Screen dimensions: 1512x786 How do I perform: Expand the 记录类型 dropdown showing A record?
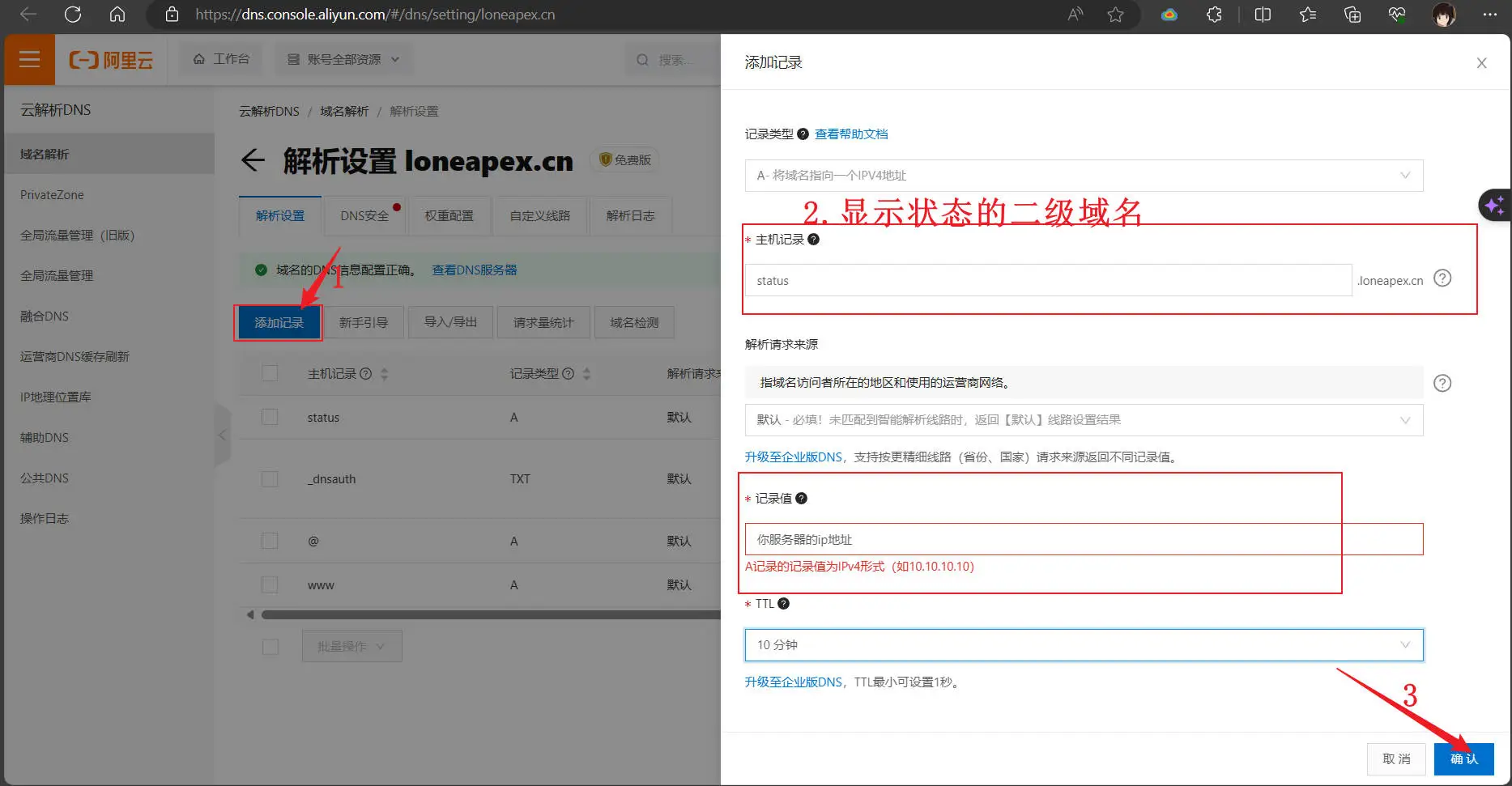[x=1083, y=176]
